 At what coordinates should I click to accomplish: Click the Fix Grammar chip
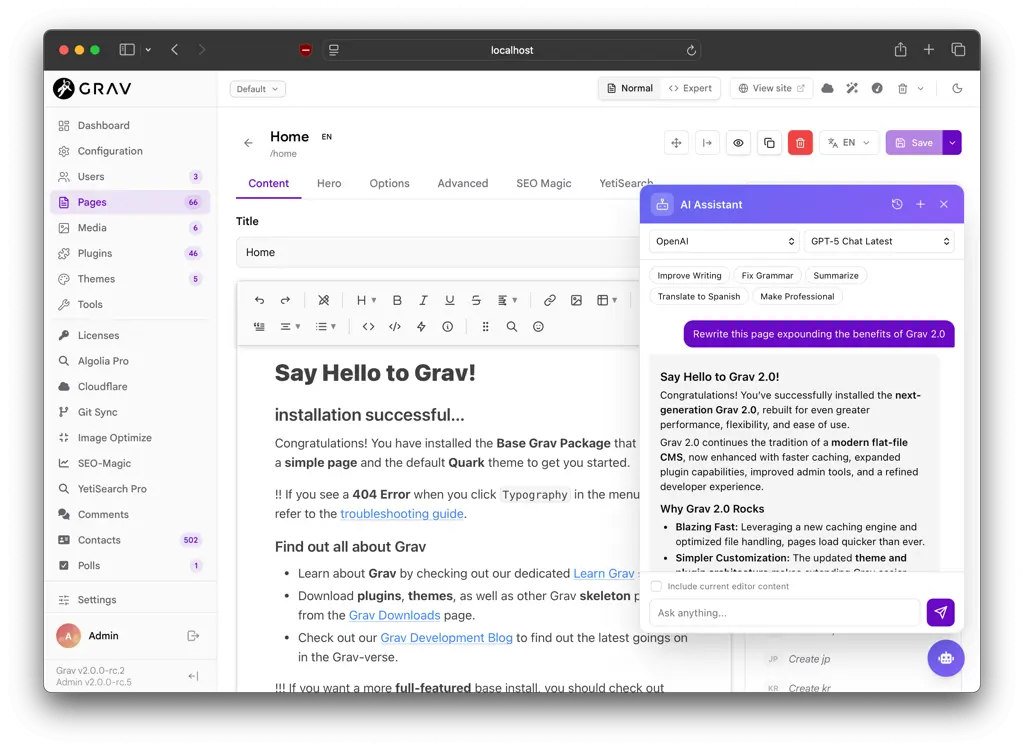[x=767, y=276]
